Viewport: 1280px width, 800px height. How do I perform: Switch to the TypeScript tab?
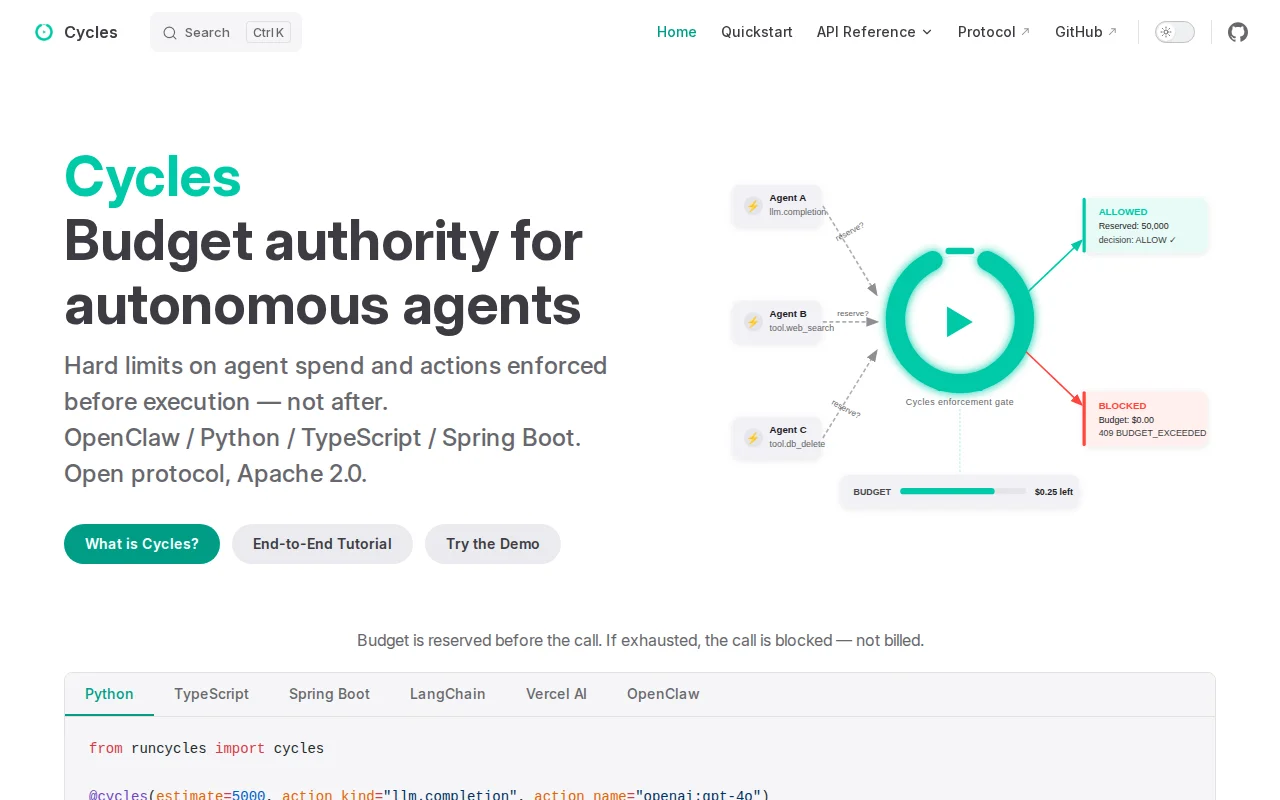point(211,694)
